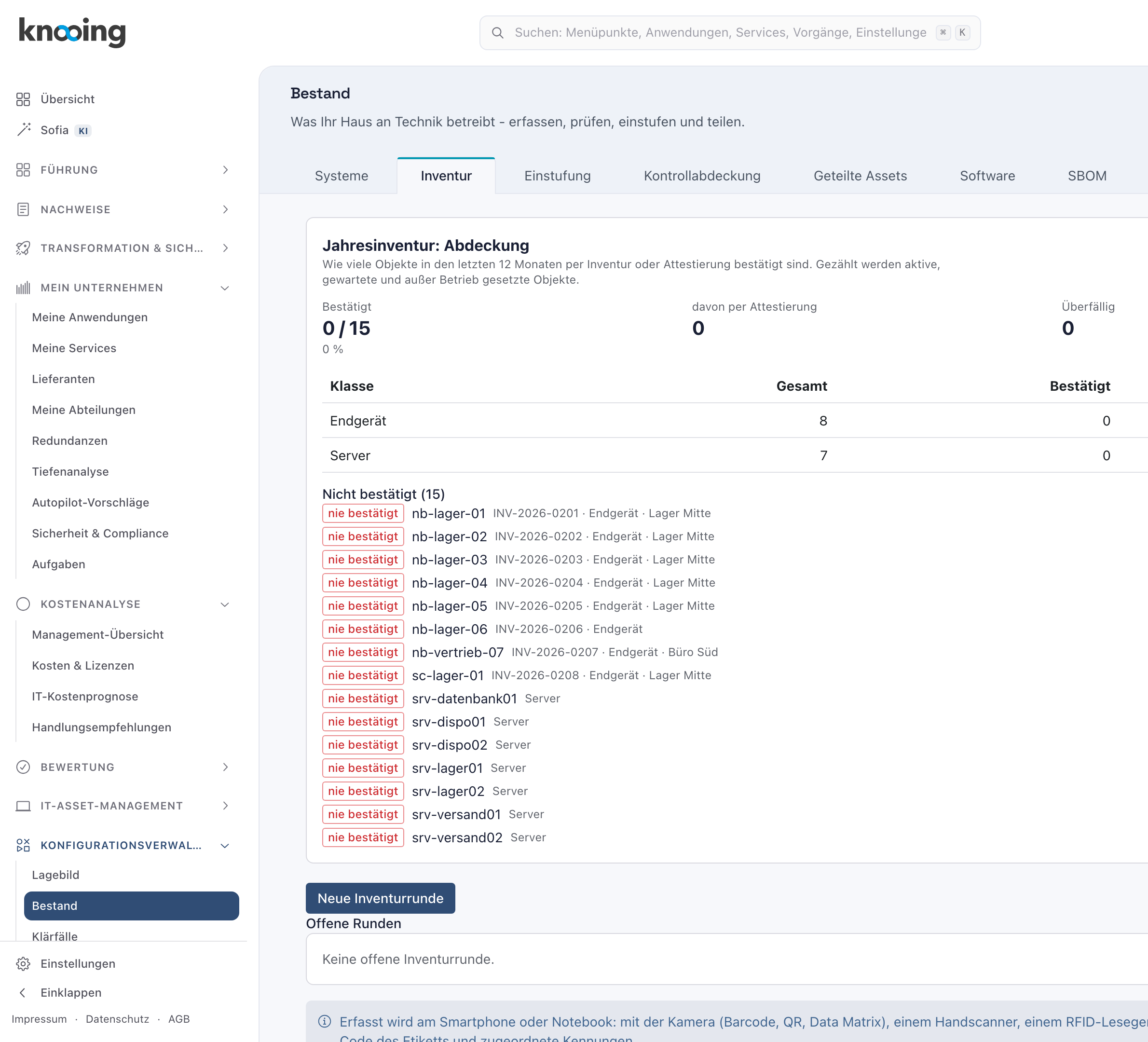Open the Datenschutz link

point(117,1019)
